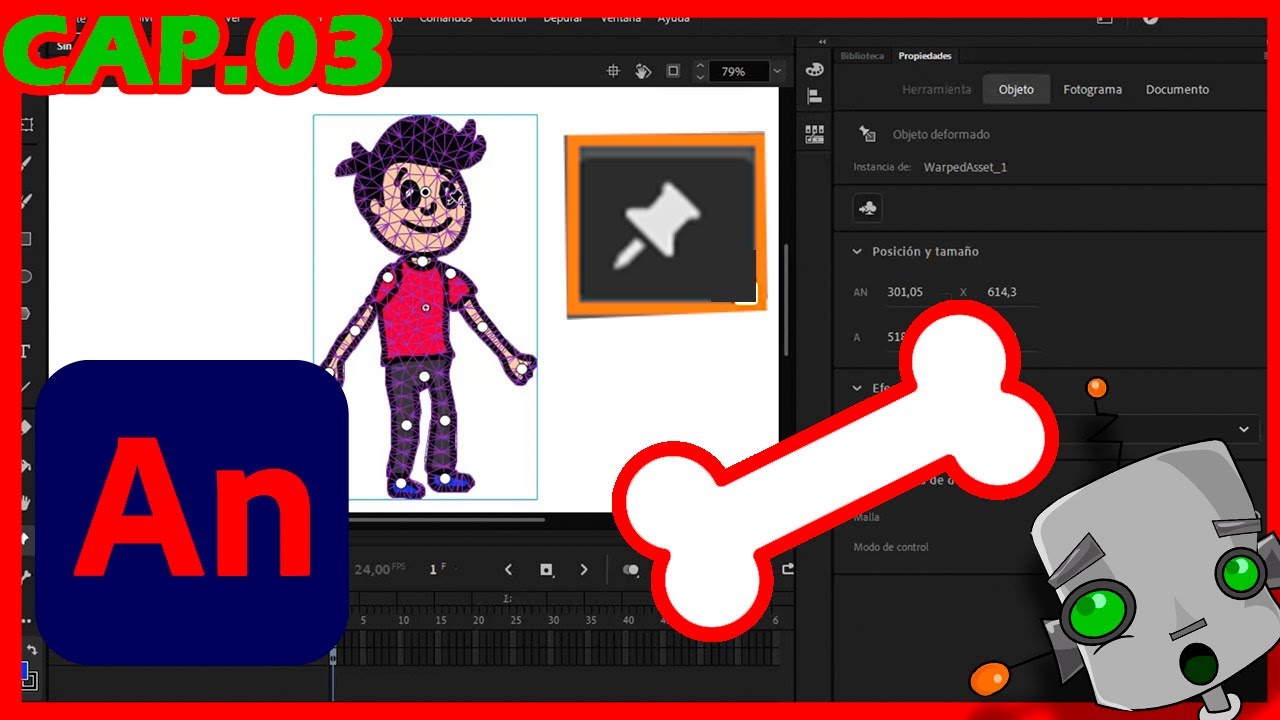Open the Comandos menu
This screenshot has height=720, width=1280.
pyautogui.click(x=446, y=18)
